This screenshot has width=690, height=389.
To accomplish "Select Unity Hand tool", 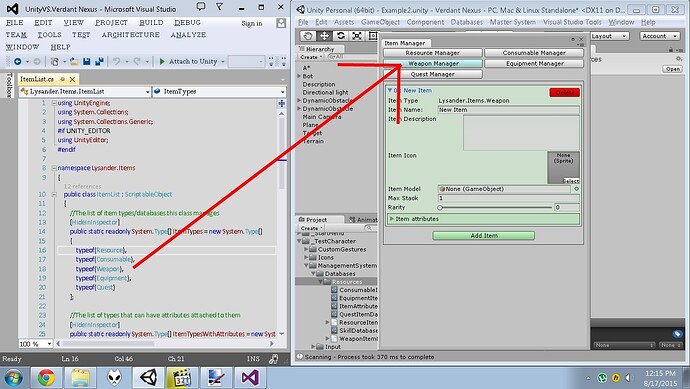I will click(x=308, y=36).
